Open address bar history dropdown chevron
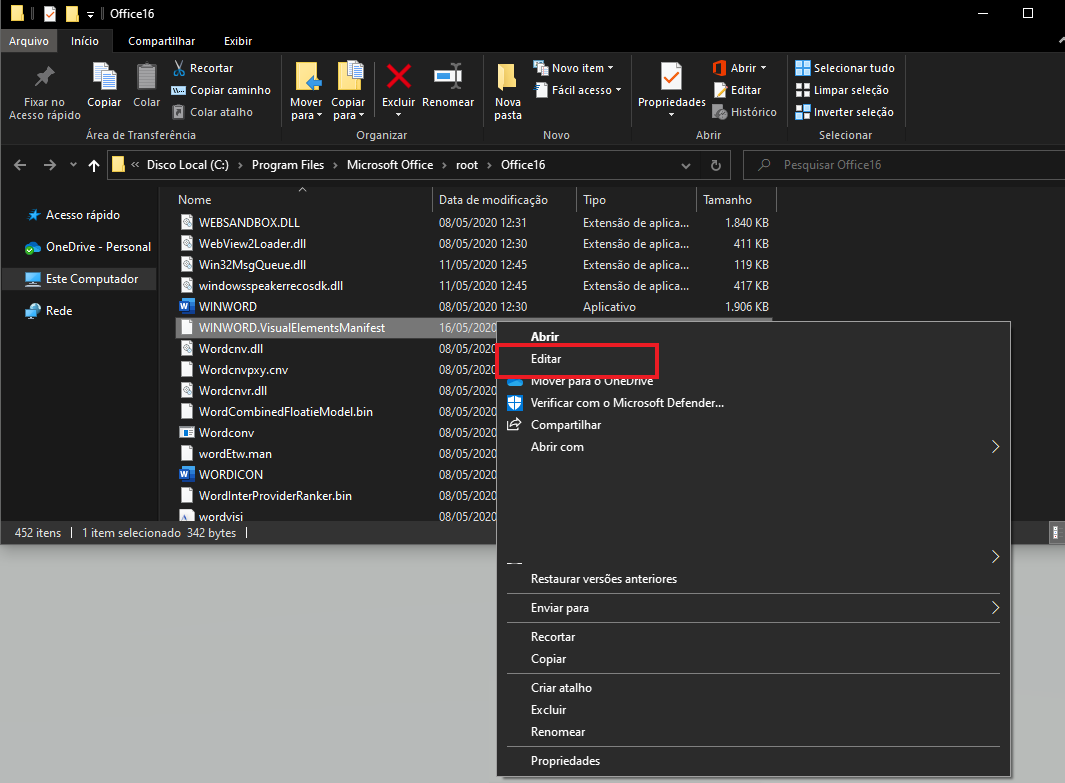 [x=686, y=165]
